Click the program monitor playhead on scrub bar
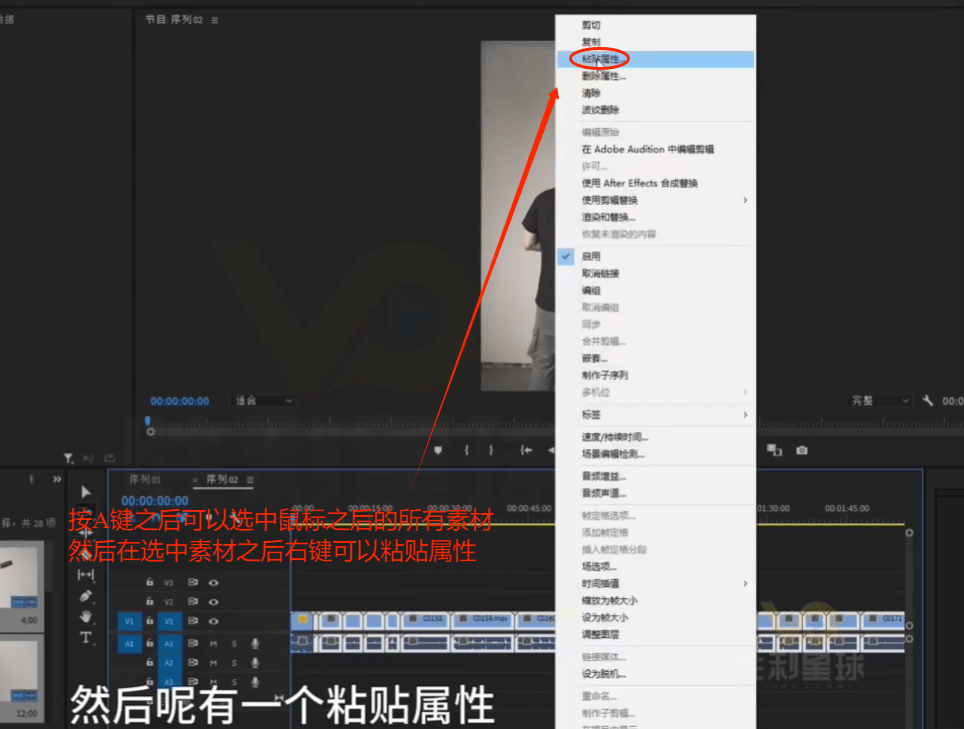 [x=148, y=421]
